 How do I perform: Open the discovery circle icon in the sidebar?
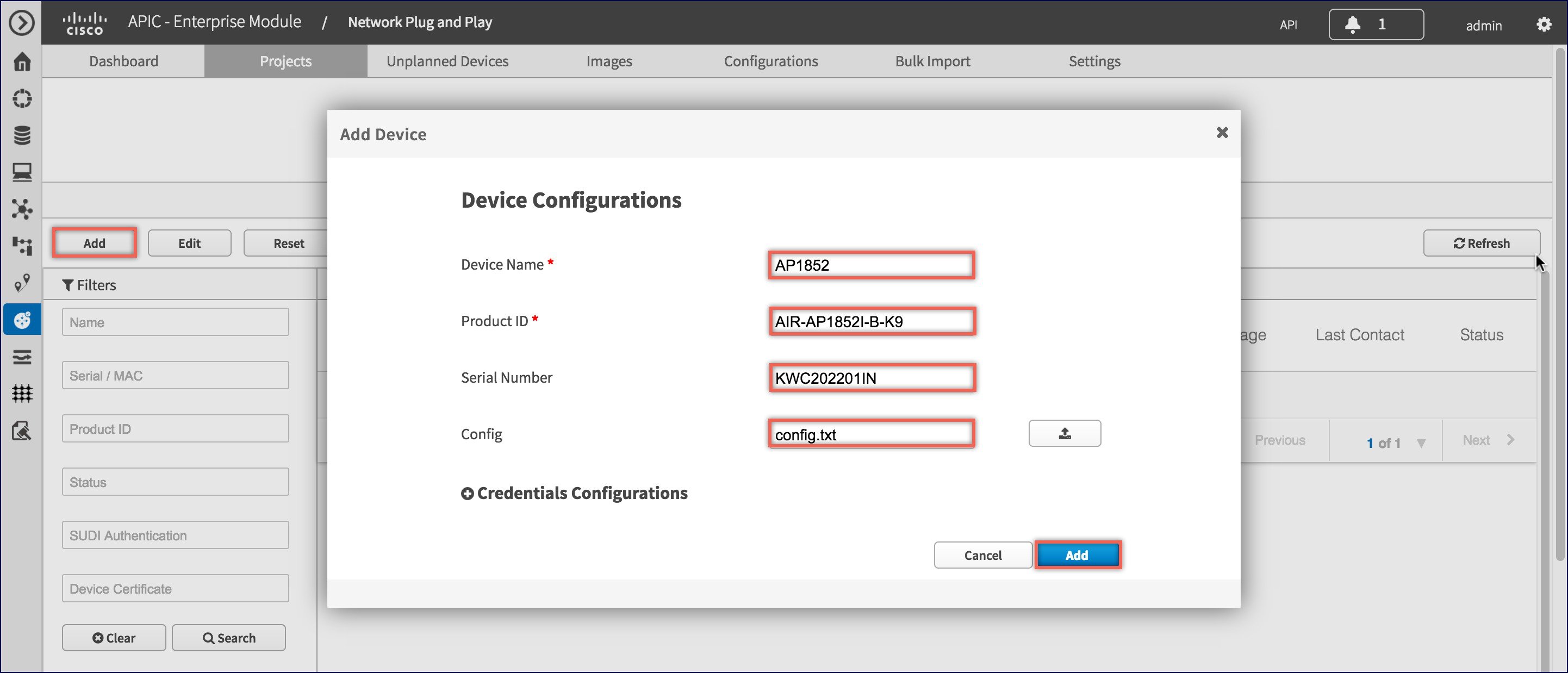22,98
